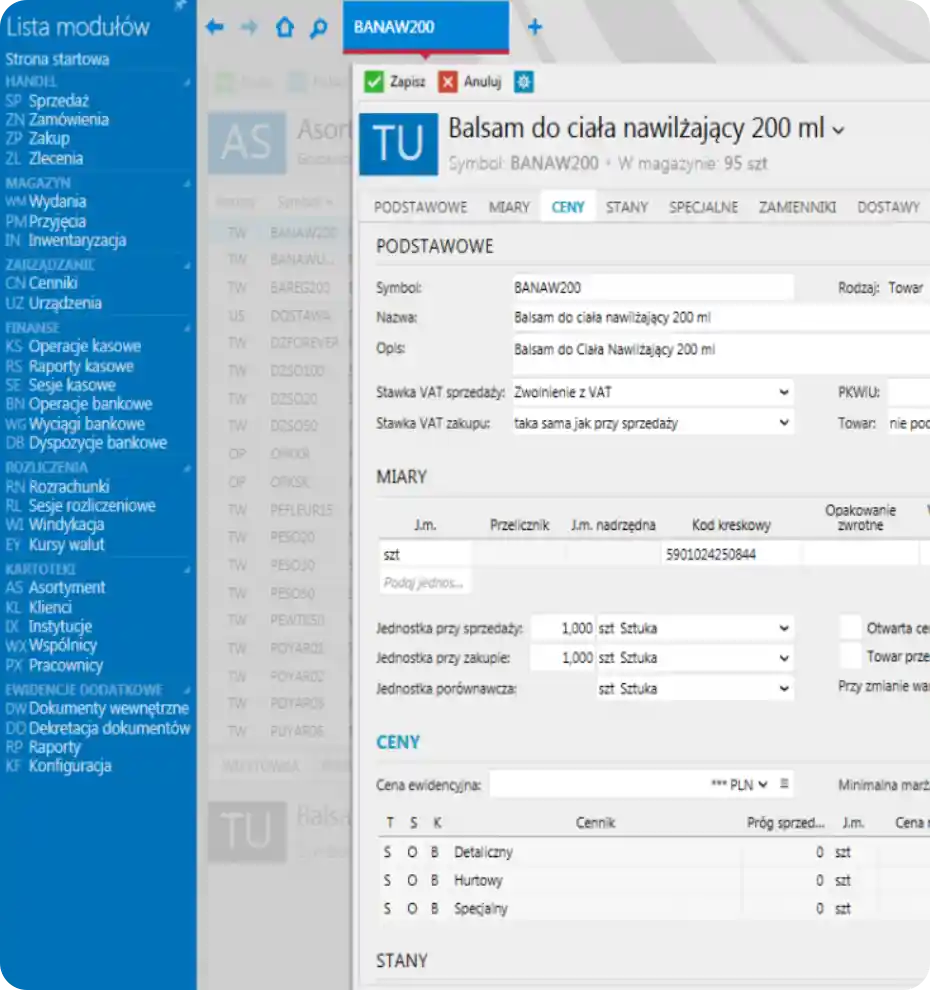Open the Urządzenia module

coord(65,303)
